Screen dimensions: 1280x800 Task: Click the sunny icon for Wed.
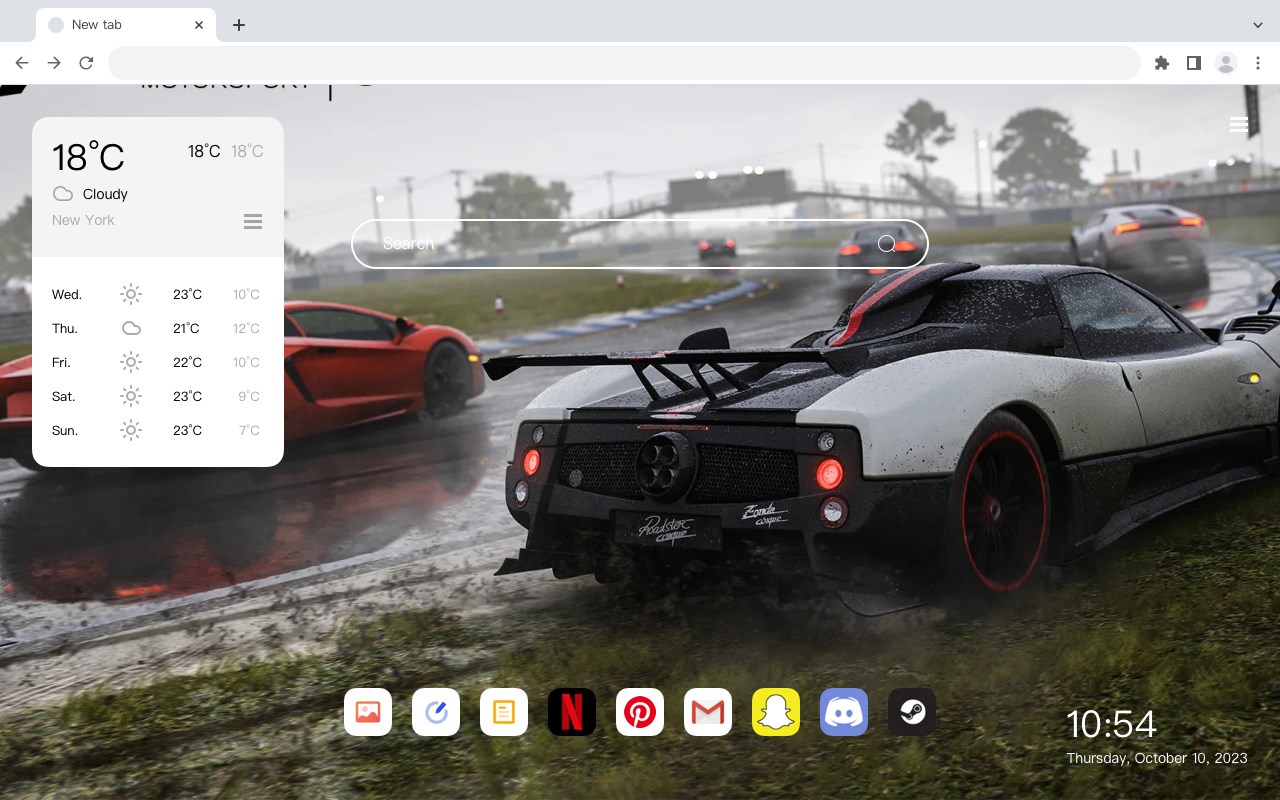pos(131,294)
